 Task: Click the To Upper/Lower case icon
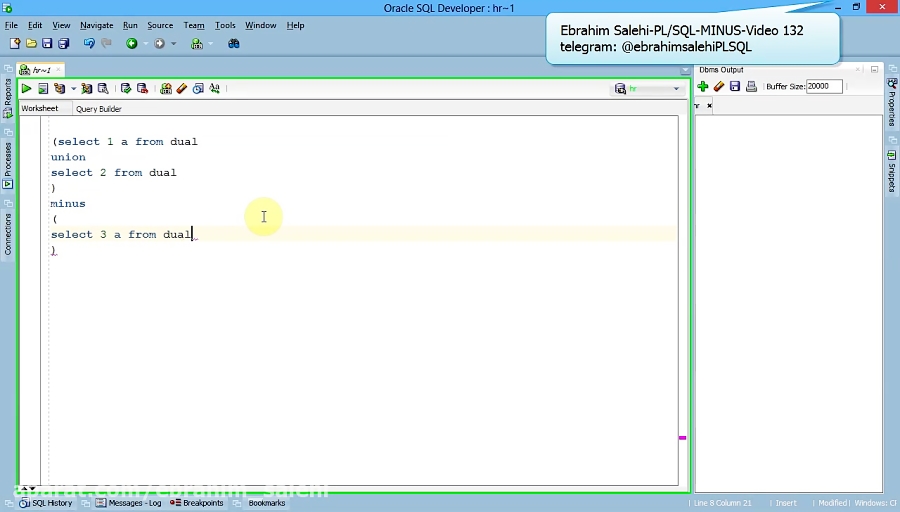tap(214, 89)
